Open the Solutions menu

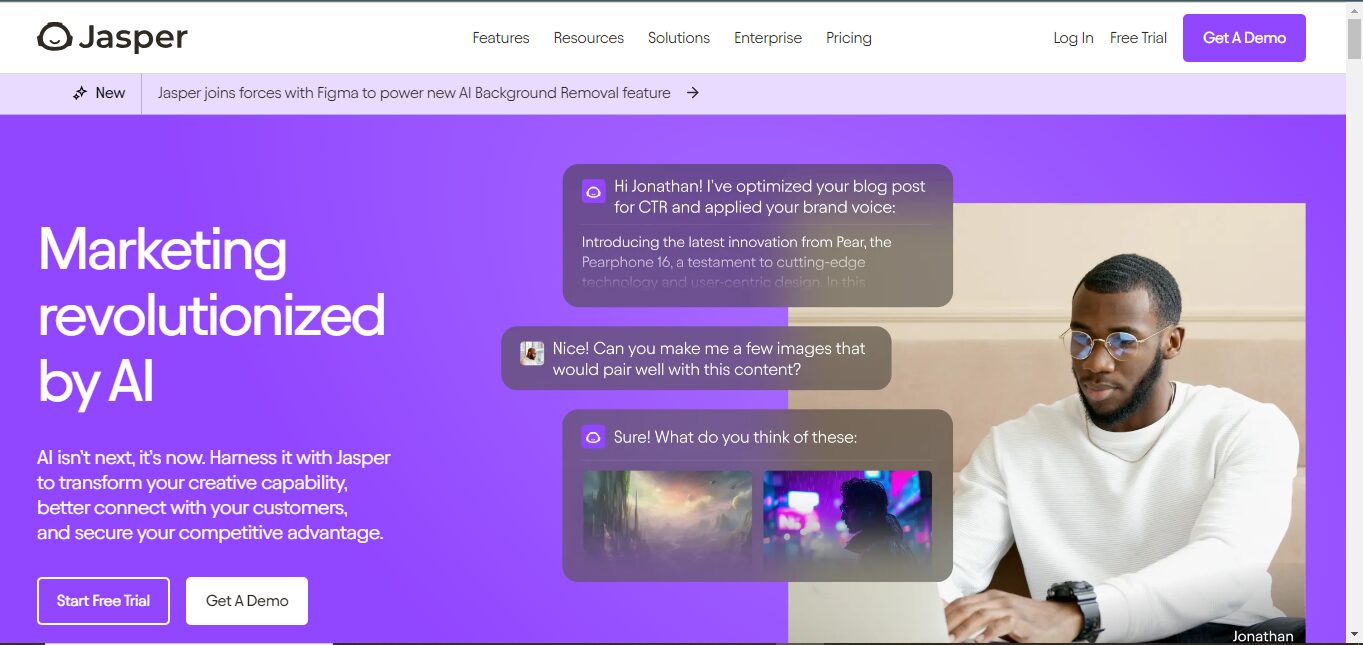pyautogui.click(x=679, y=38)
